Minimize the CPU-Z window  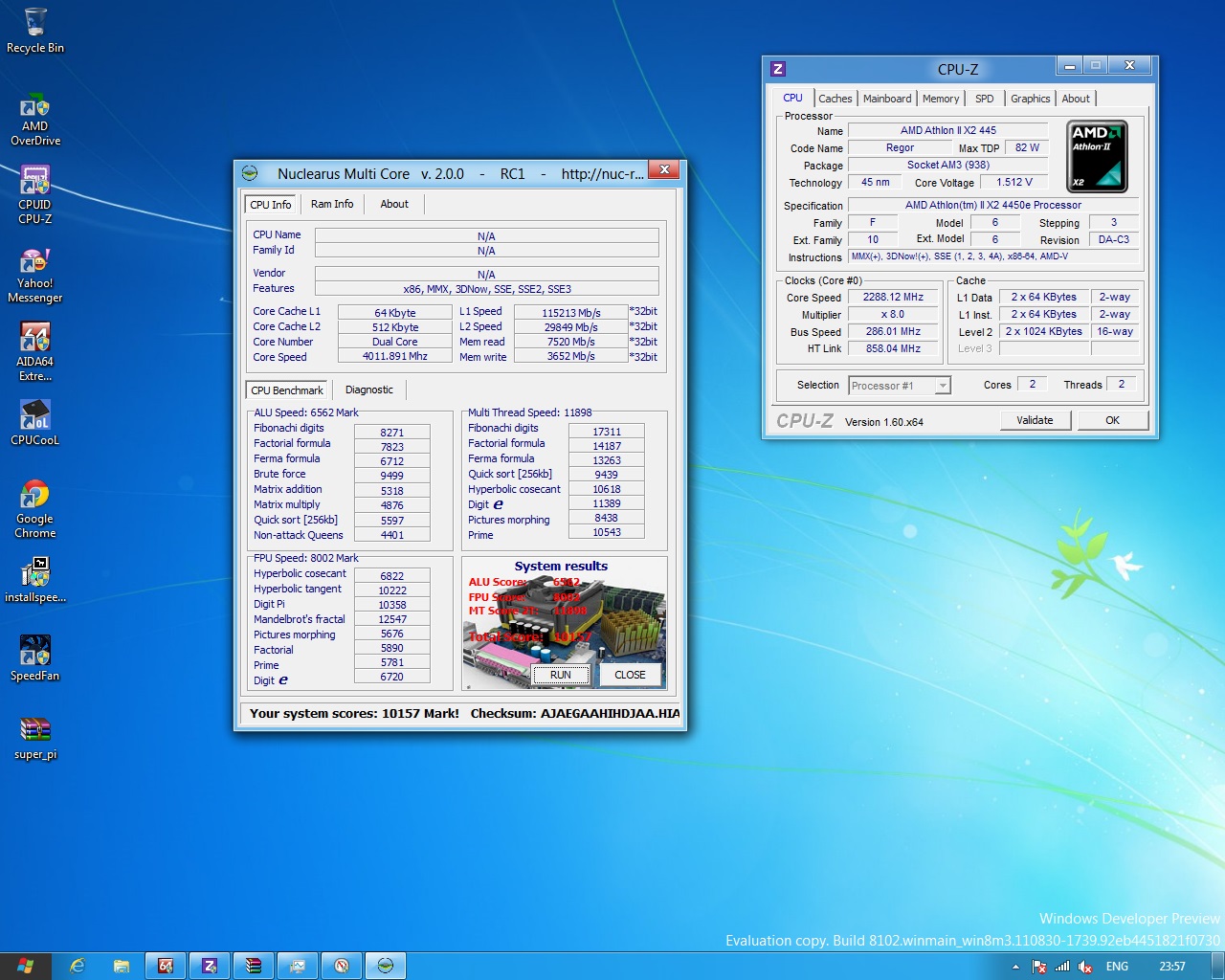pos(1069,65)
